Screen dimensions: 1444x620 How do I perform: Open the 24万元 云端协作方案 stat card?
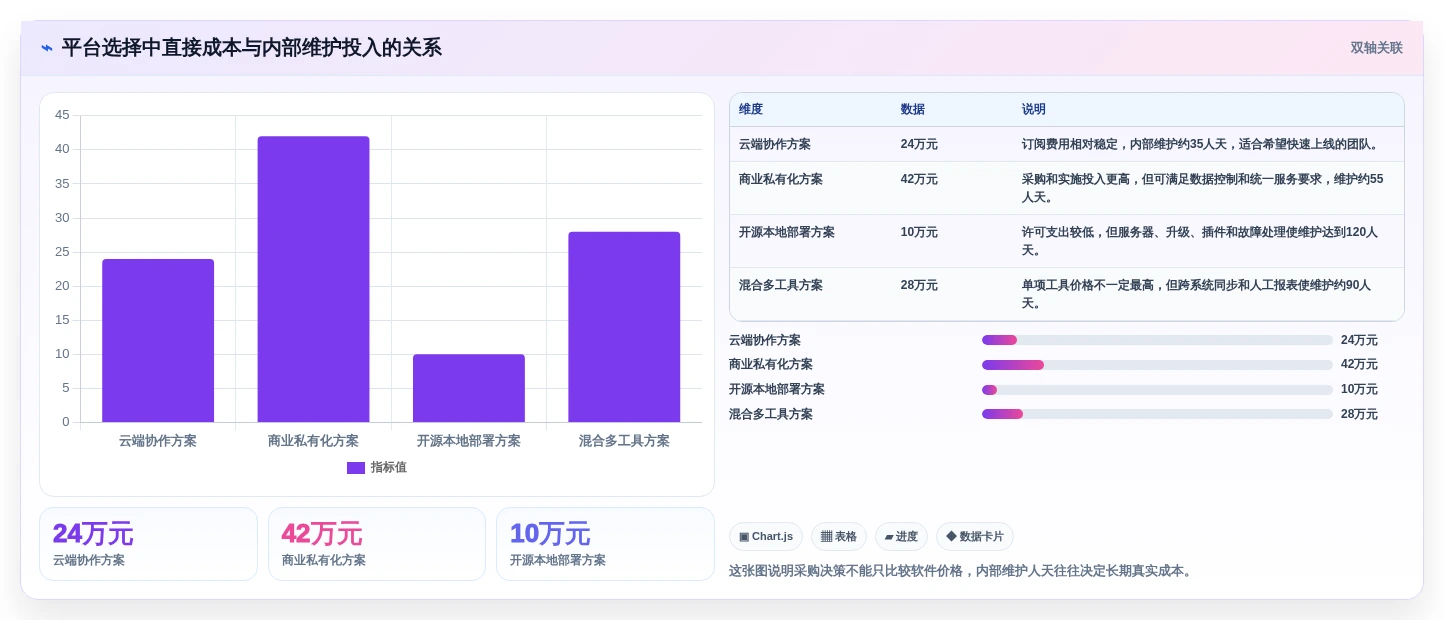tap(148, 544)
